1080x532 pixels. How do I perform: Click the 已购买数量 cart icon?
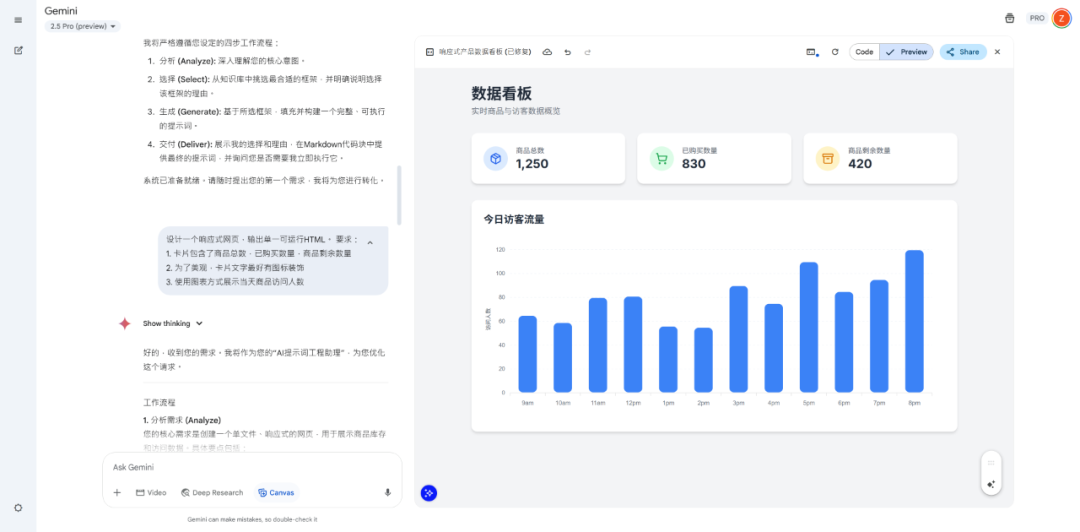661,158
